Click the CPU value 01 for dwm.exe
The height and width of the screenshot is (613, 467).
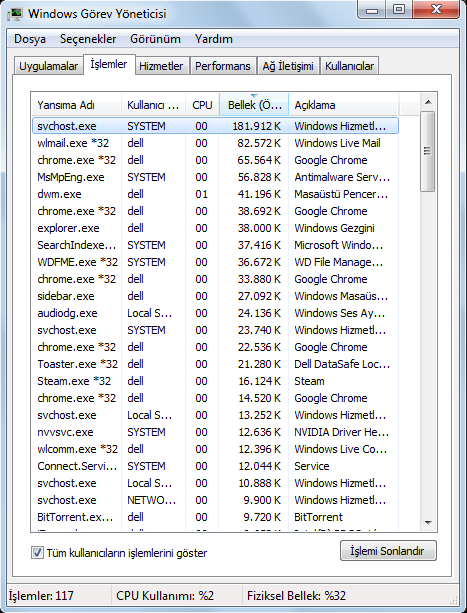[201, 194]
